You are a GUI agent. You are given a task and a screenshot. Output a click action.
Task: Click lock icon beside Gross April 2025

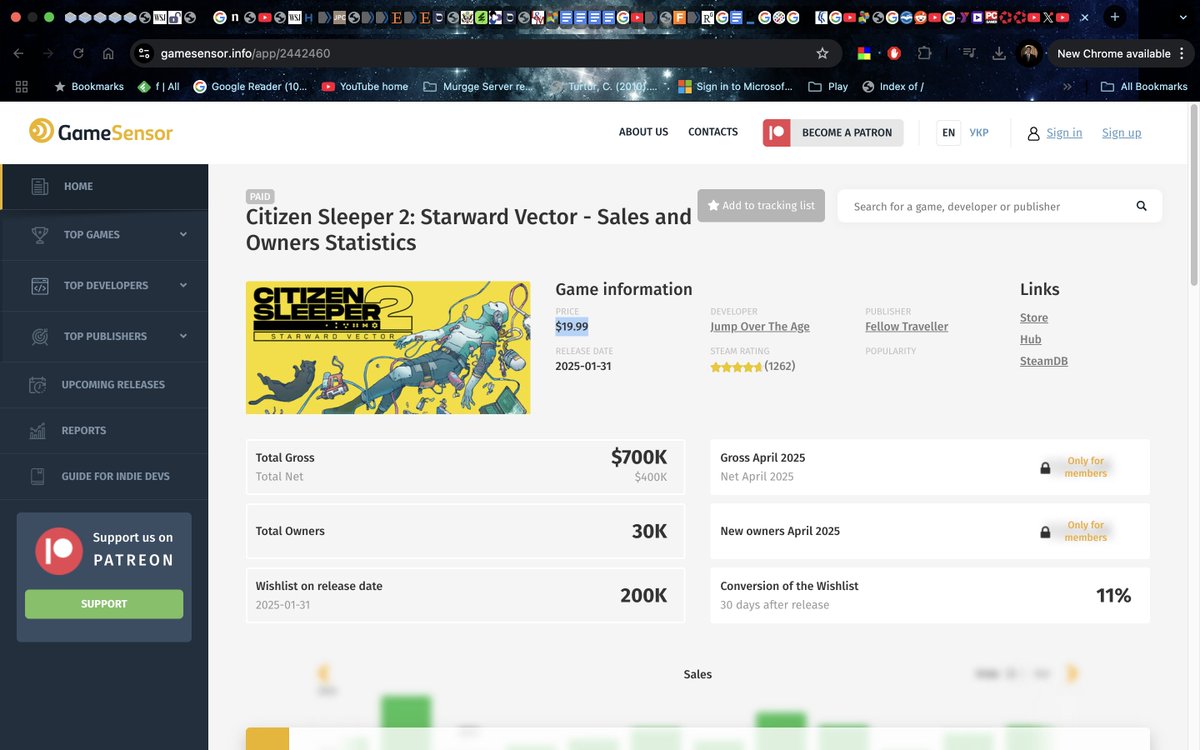[1045, 468]
